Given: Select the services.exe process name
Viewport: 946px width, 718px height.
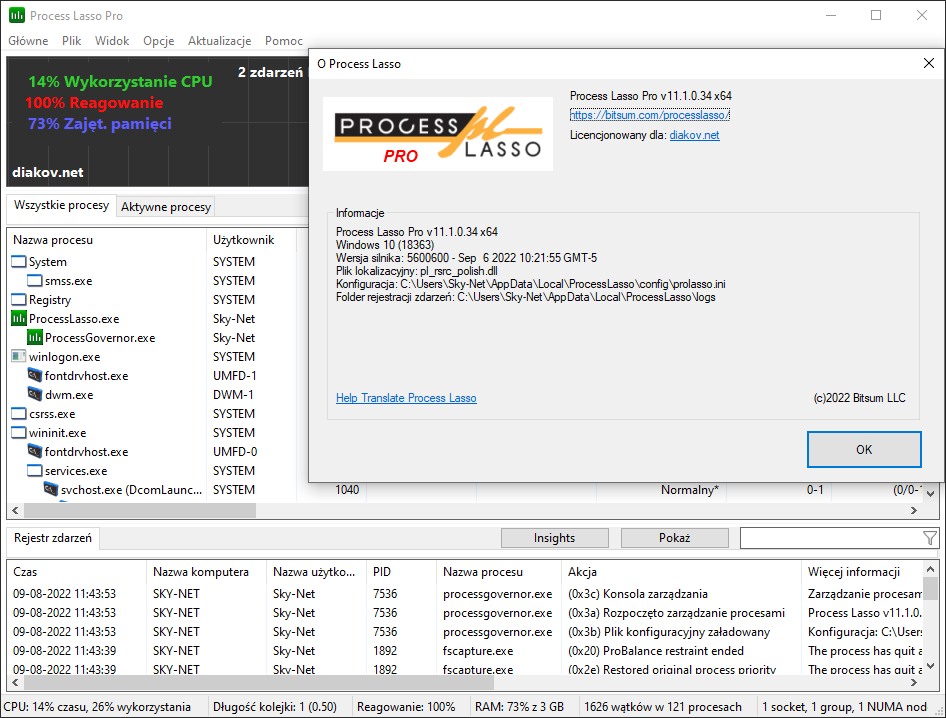Looking at the screenshot, I should tap(76, 471).
